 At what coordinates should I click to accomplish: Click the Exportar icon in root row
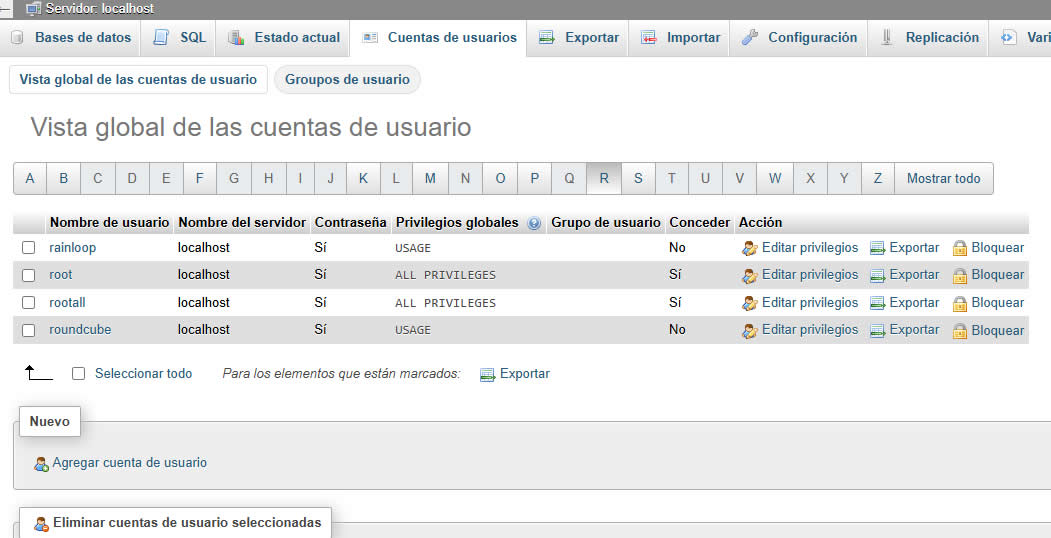tap(878, 275)
